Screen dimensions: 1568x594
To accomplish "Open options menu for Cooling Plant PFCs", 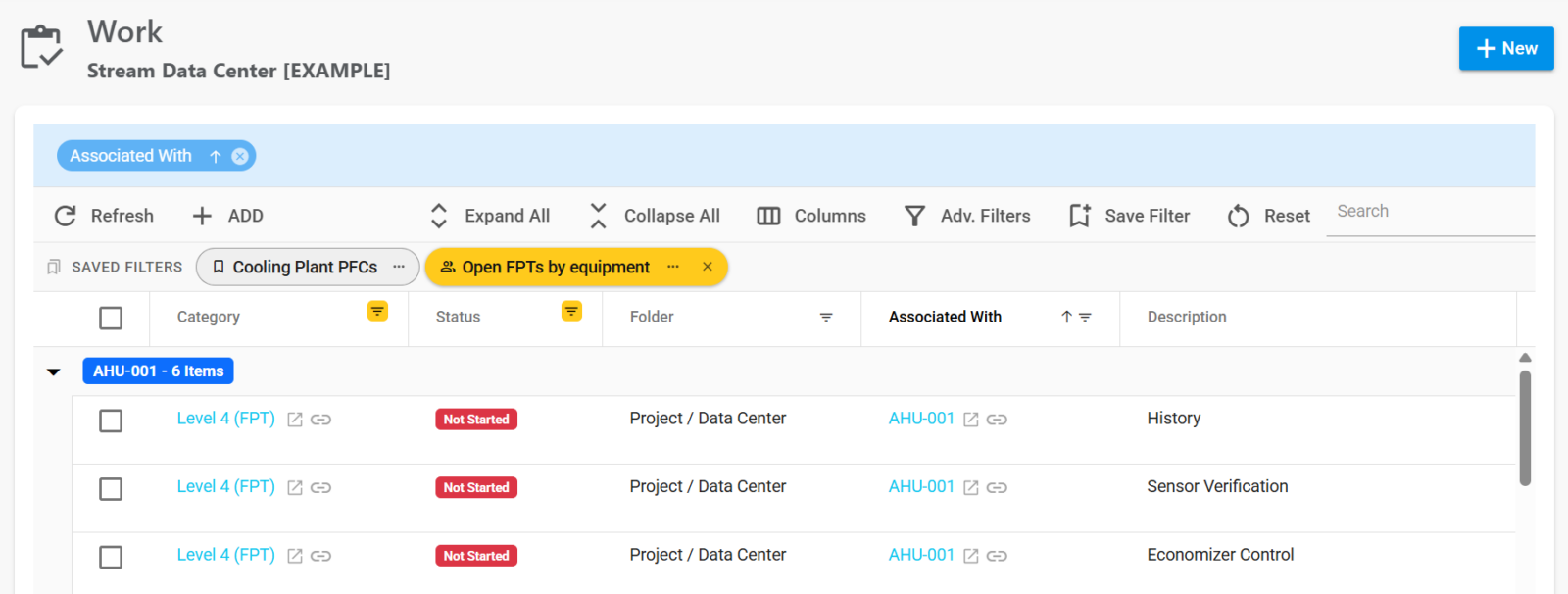I will [x=399, y=267].
